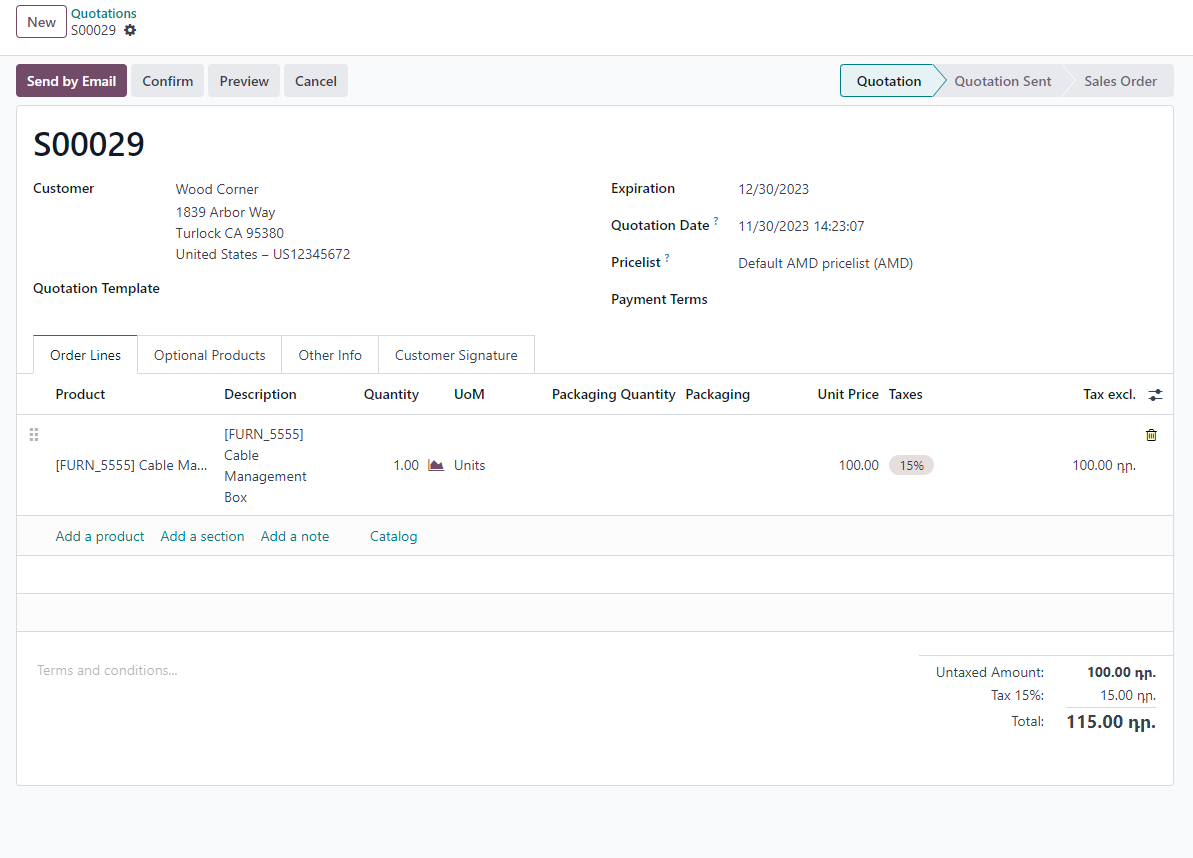Open the Pricelist dropdown field
Viewport: 1193px width, 858px height.
click(x=900, y=264)
